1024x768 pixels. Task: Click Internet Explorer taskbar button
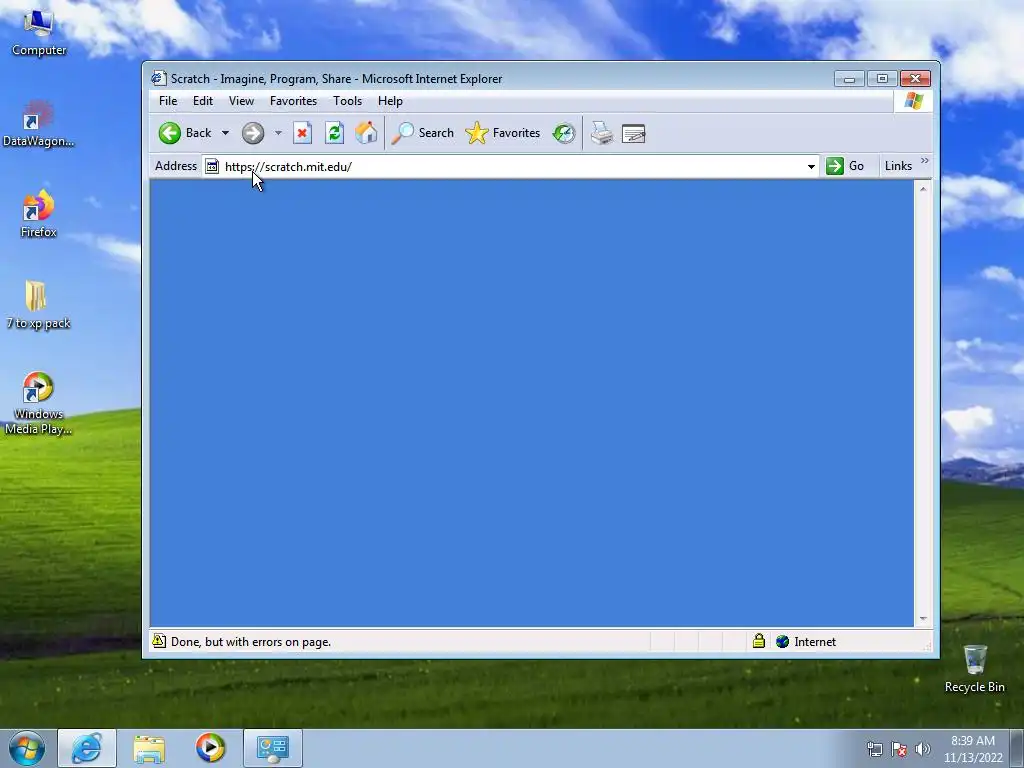pyautogui.click(x=87, y=748)
